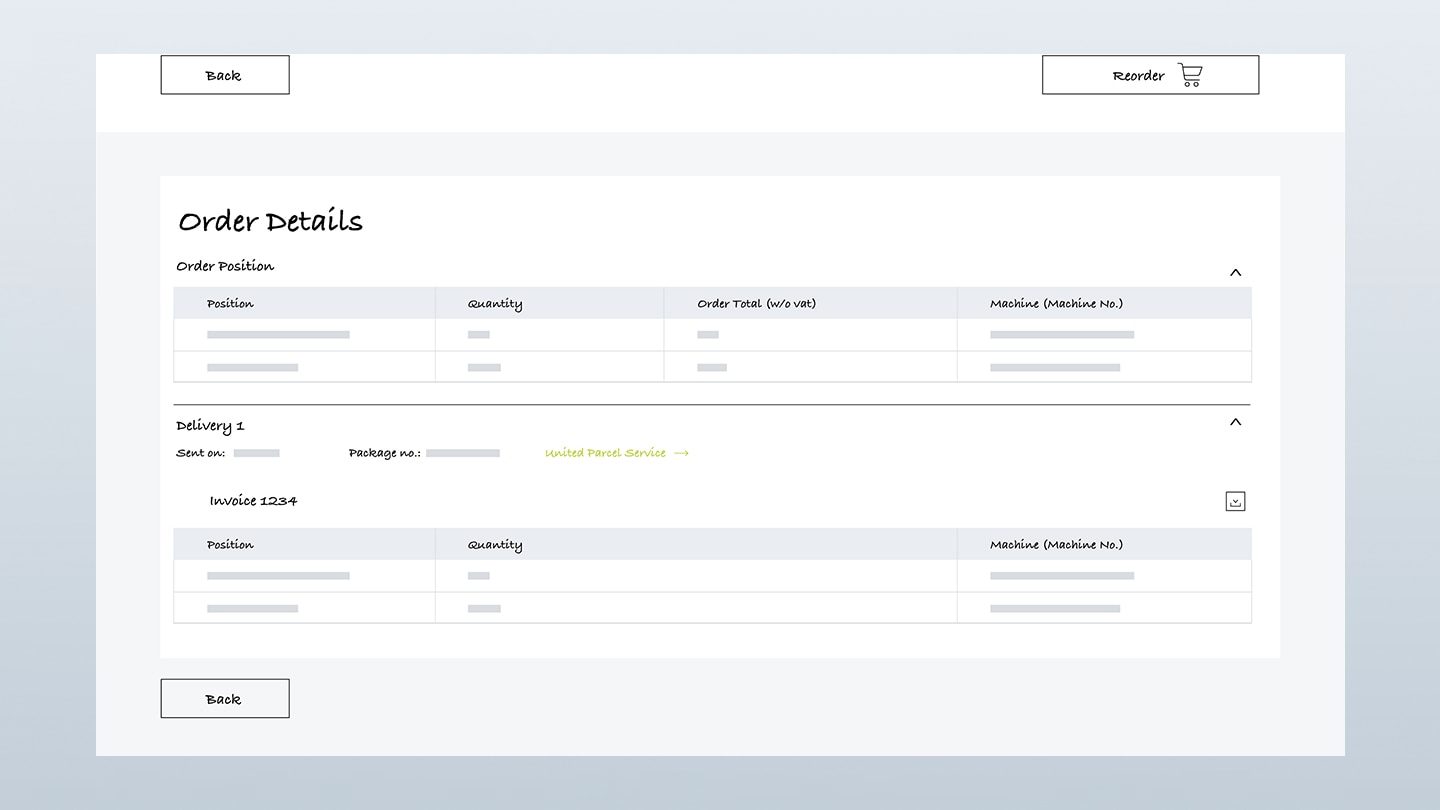Click the Package no. value placeholder
Image resolution: width=1440 pixels, height=810 pixels.
(462, 453)
